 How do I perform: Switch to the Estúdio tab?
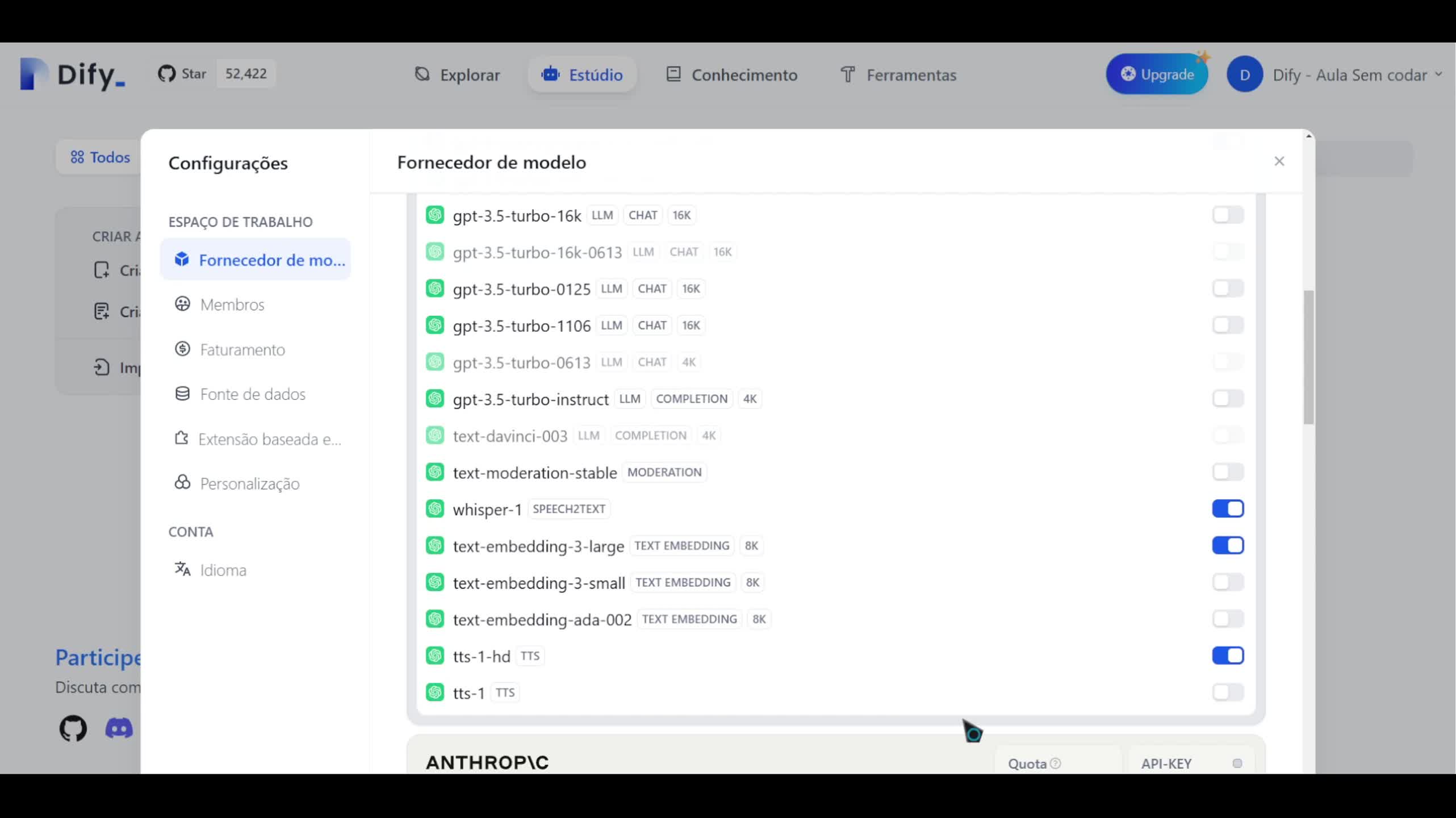pos(581,74)
